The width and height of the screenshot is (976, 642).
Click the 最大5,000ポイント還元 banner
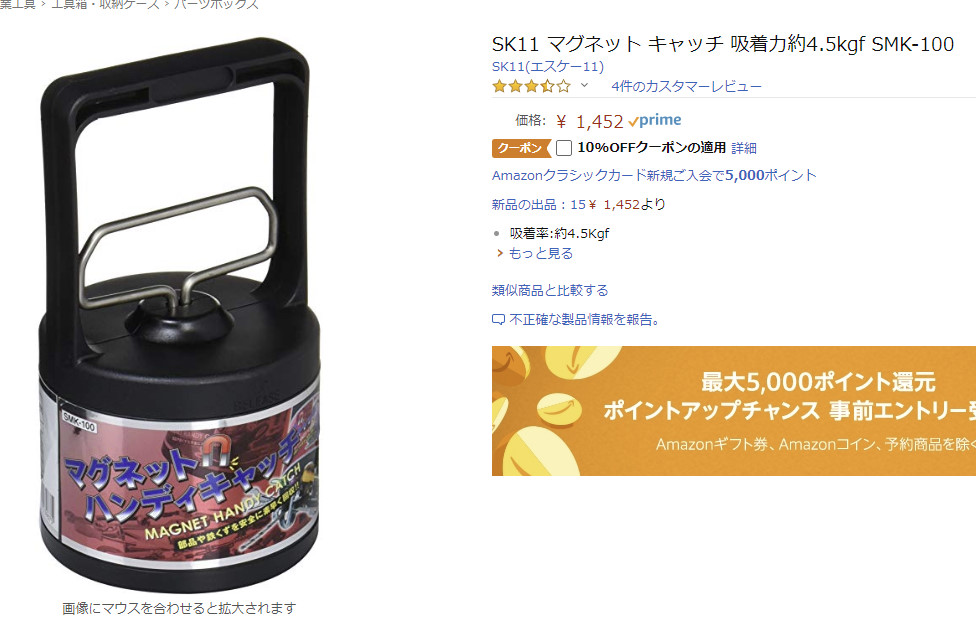point(734,411)
